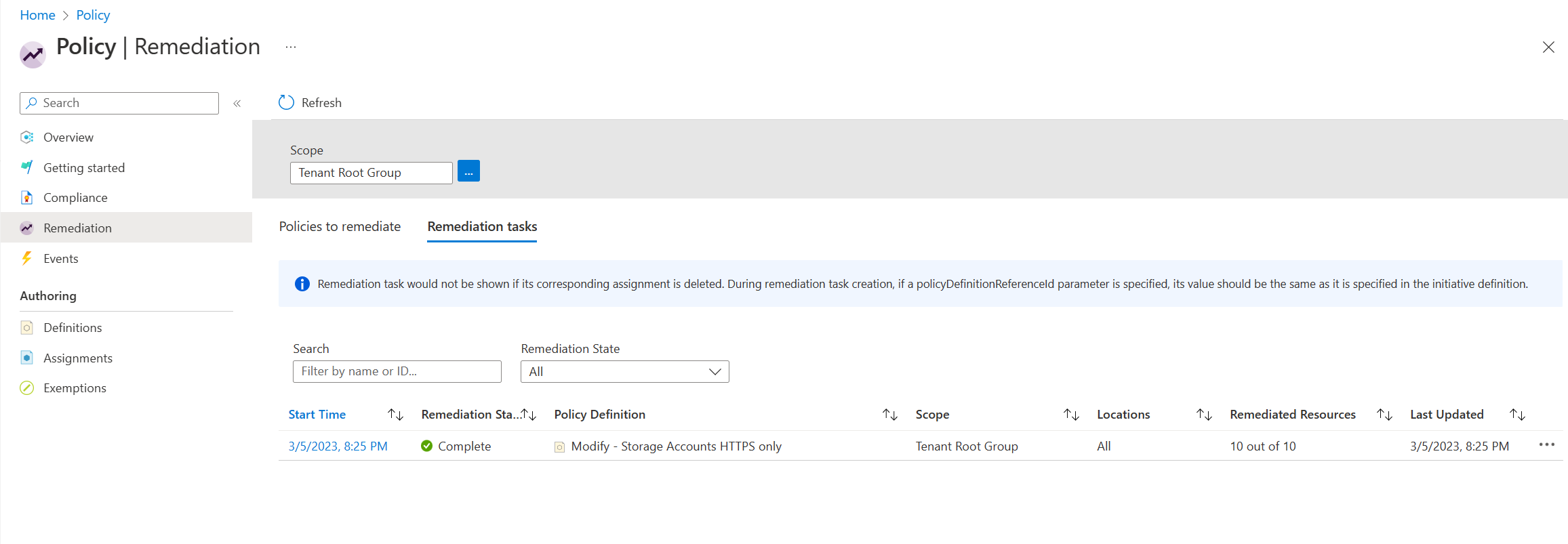Click the scope picker ellipsis button
Image resolution: width=1568 pixels, height=544 pixels.
[468, 171]
